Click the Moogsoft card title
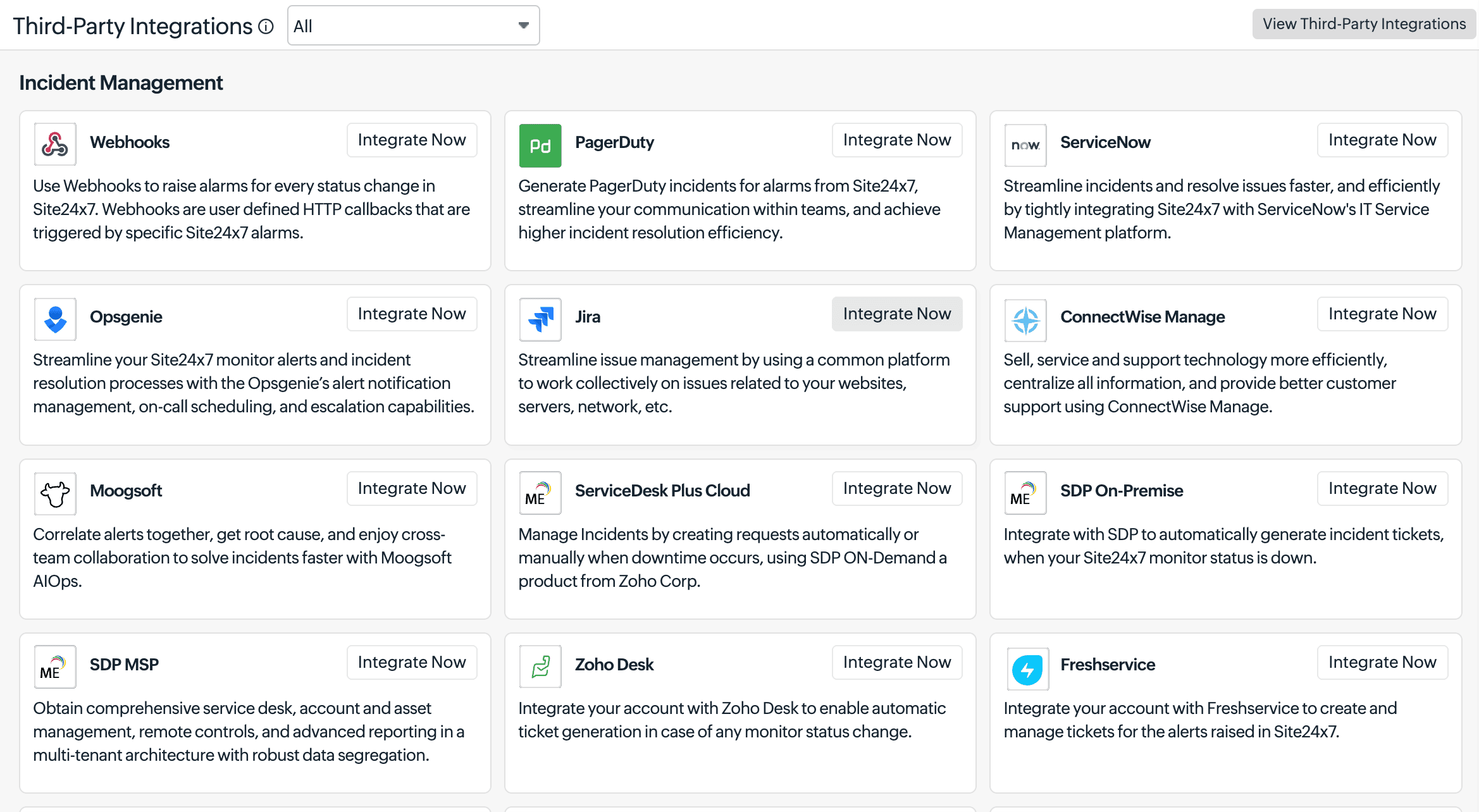The height and width of the screenshot is (812, 1479). (126, 491)
